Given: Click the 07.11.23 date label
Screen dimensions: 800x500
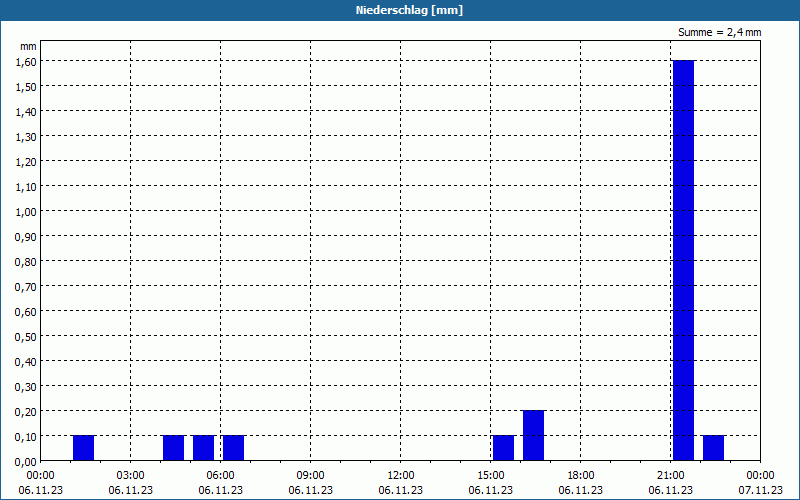Looking at the screenshot, I should click(760, 490).
